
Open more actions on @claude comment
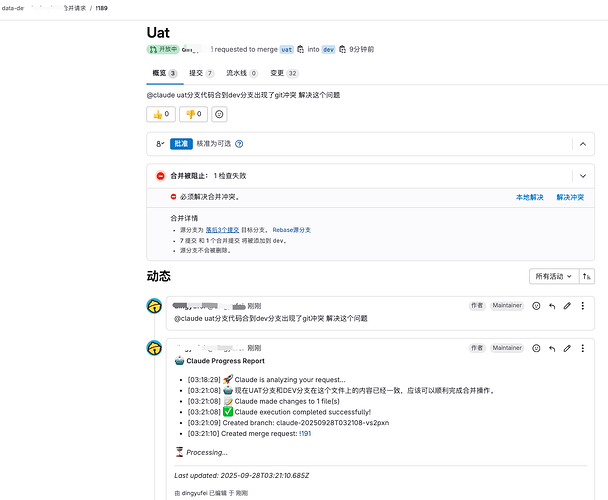coord(582,306)
